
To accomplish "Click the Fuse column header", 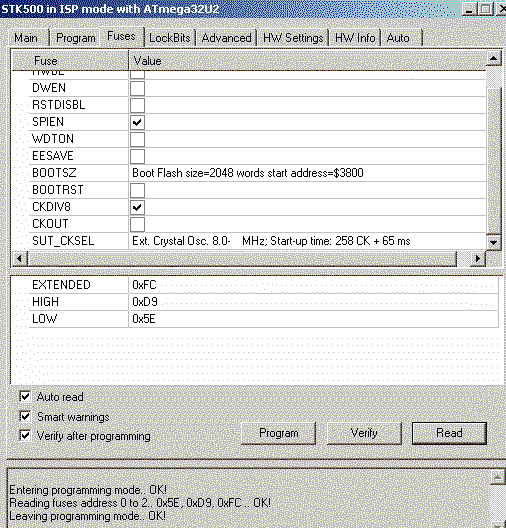I will point(70,61).
